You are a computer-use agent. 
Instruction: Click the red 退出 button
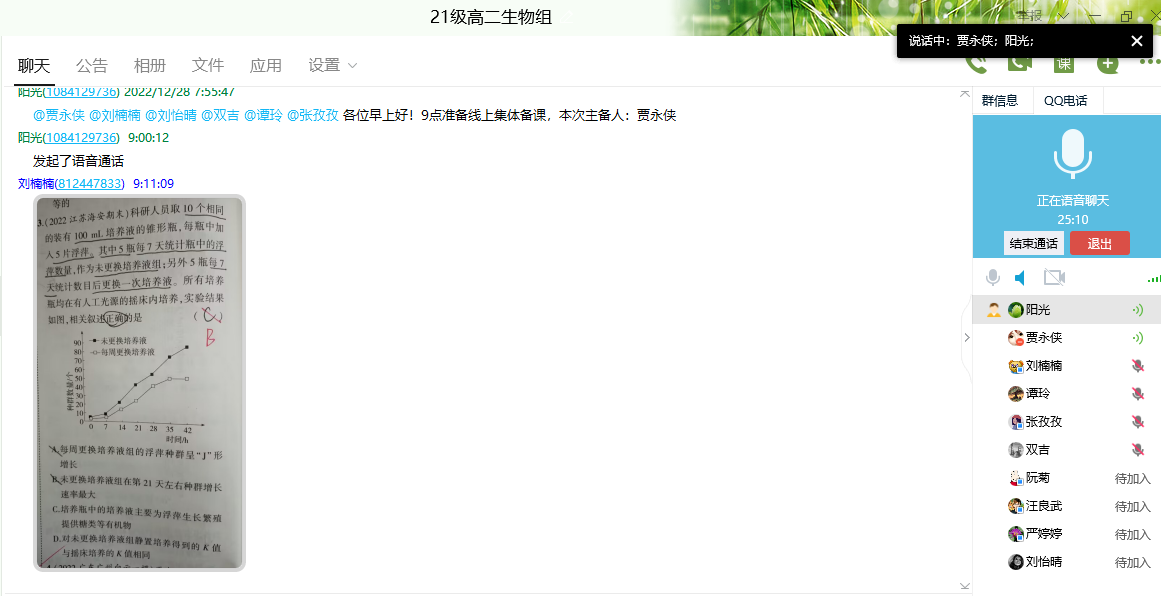(1100, 244)
